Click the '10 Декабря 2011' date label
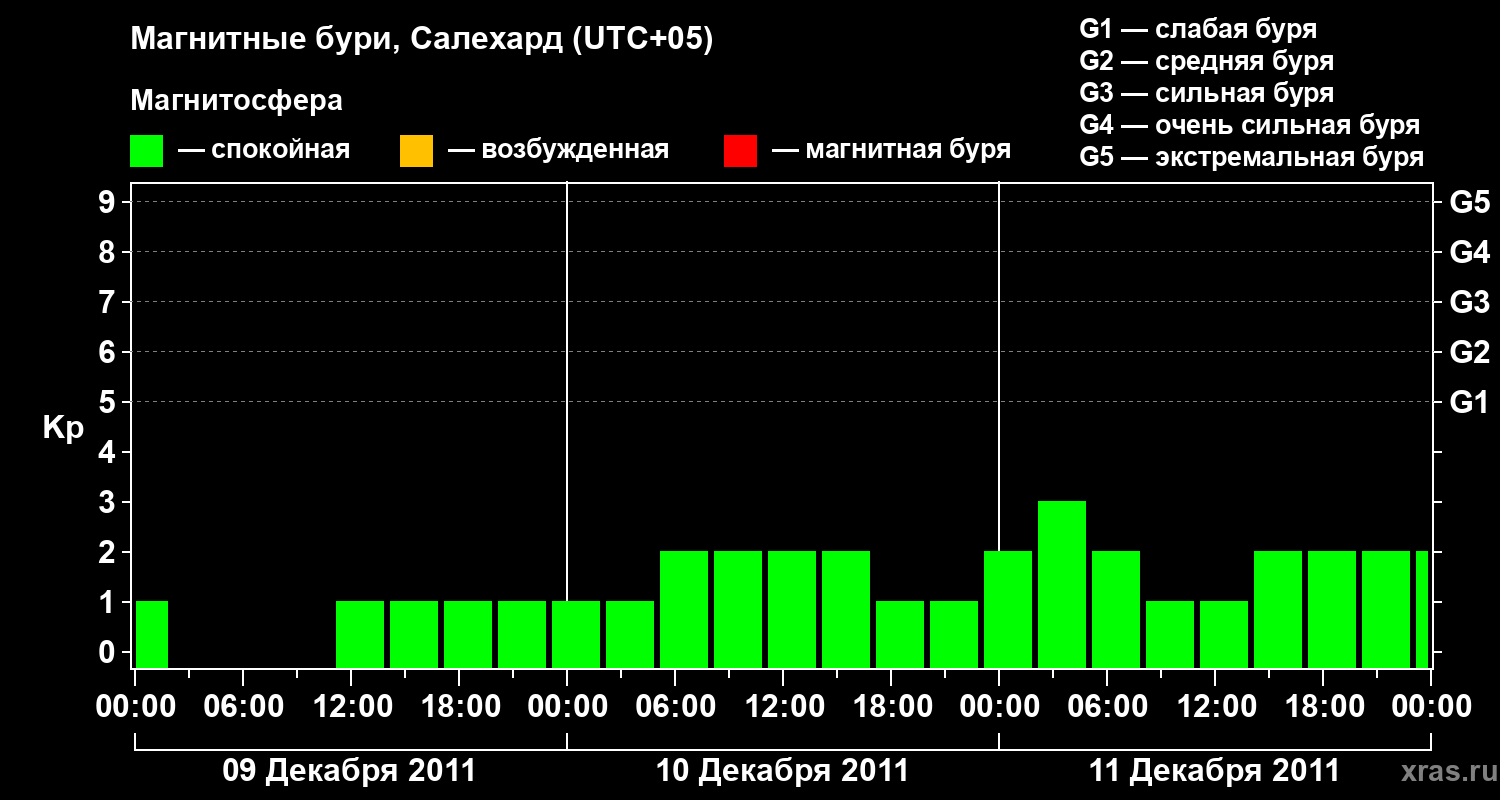This screenshot has height=800, width=1500. (782, 771)
